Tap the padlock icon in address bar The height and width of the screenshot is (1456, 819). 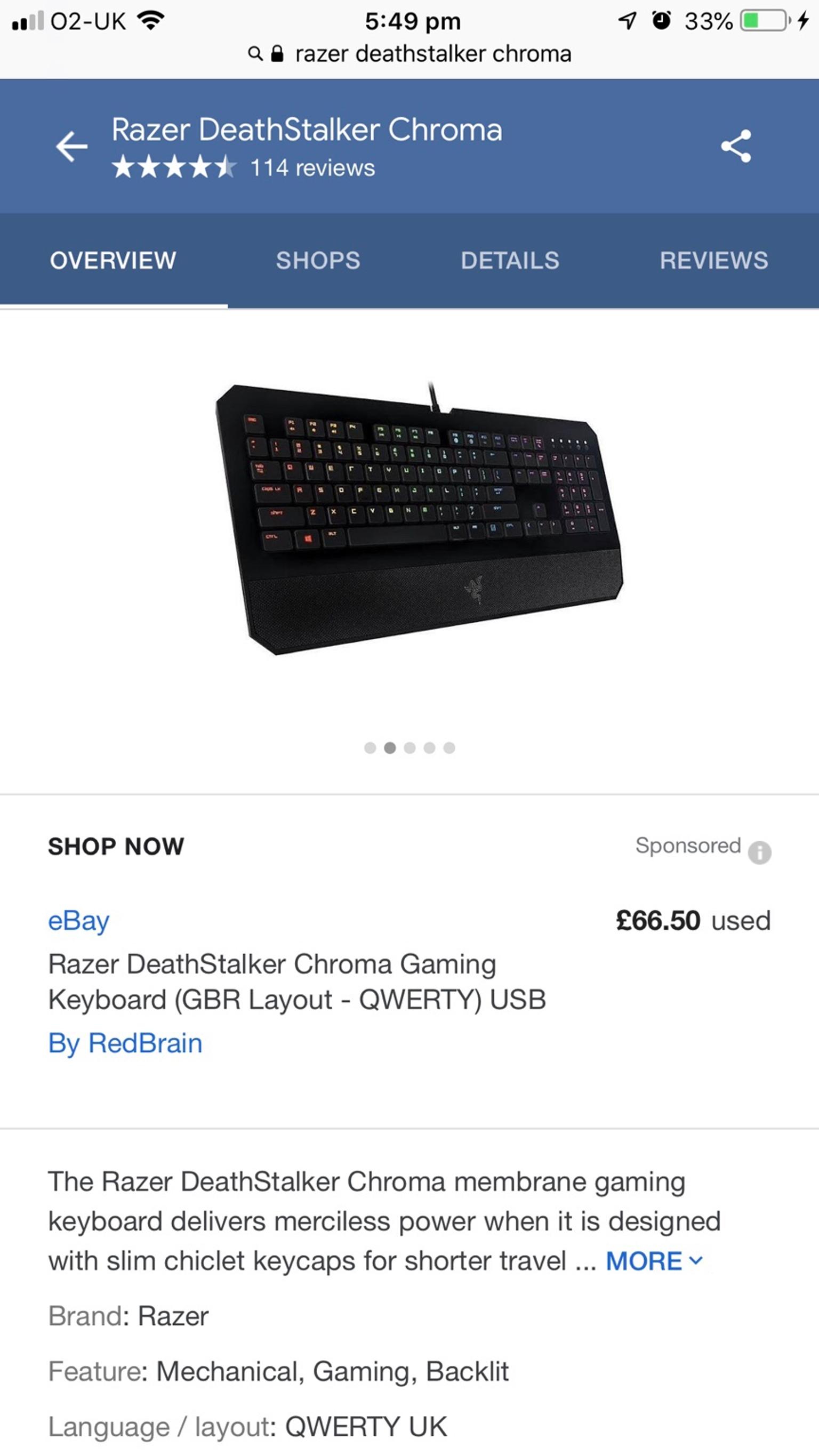coord(277,54)
